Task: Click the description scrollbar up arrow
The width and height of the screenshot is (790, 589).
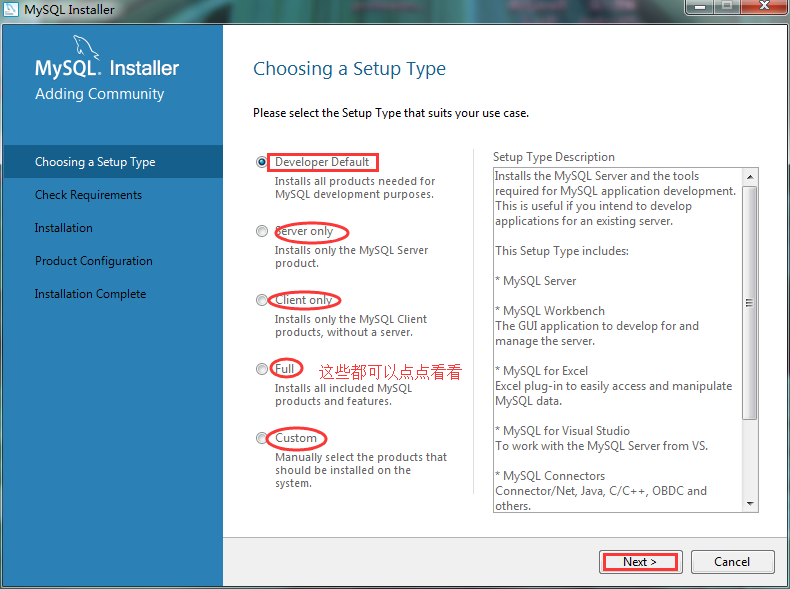Action: (750, 177)
